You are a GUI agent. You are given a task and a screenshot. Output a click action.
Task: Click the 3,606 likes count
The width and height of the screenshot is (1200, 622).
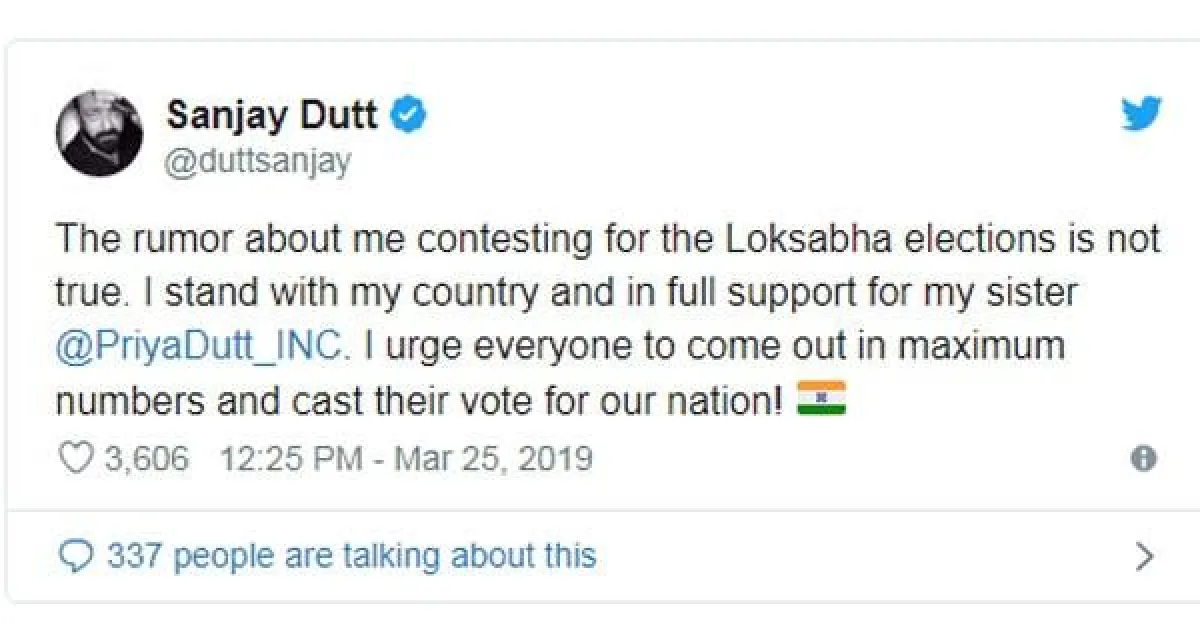point(146,459)
